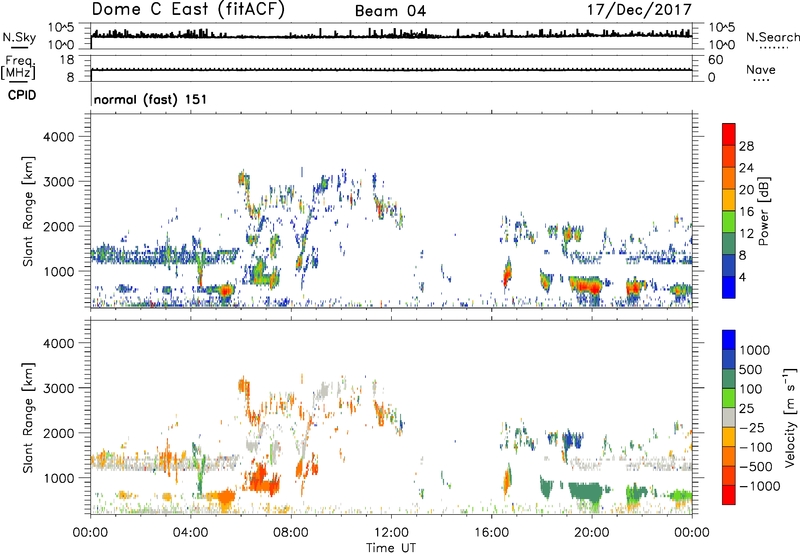The width and height of the screenshot is (800, 554).
Task: Click the 'Beam 04' label
Action: coord(390,11)
